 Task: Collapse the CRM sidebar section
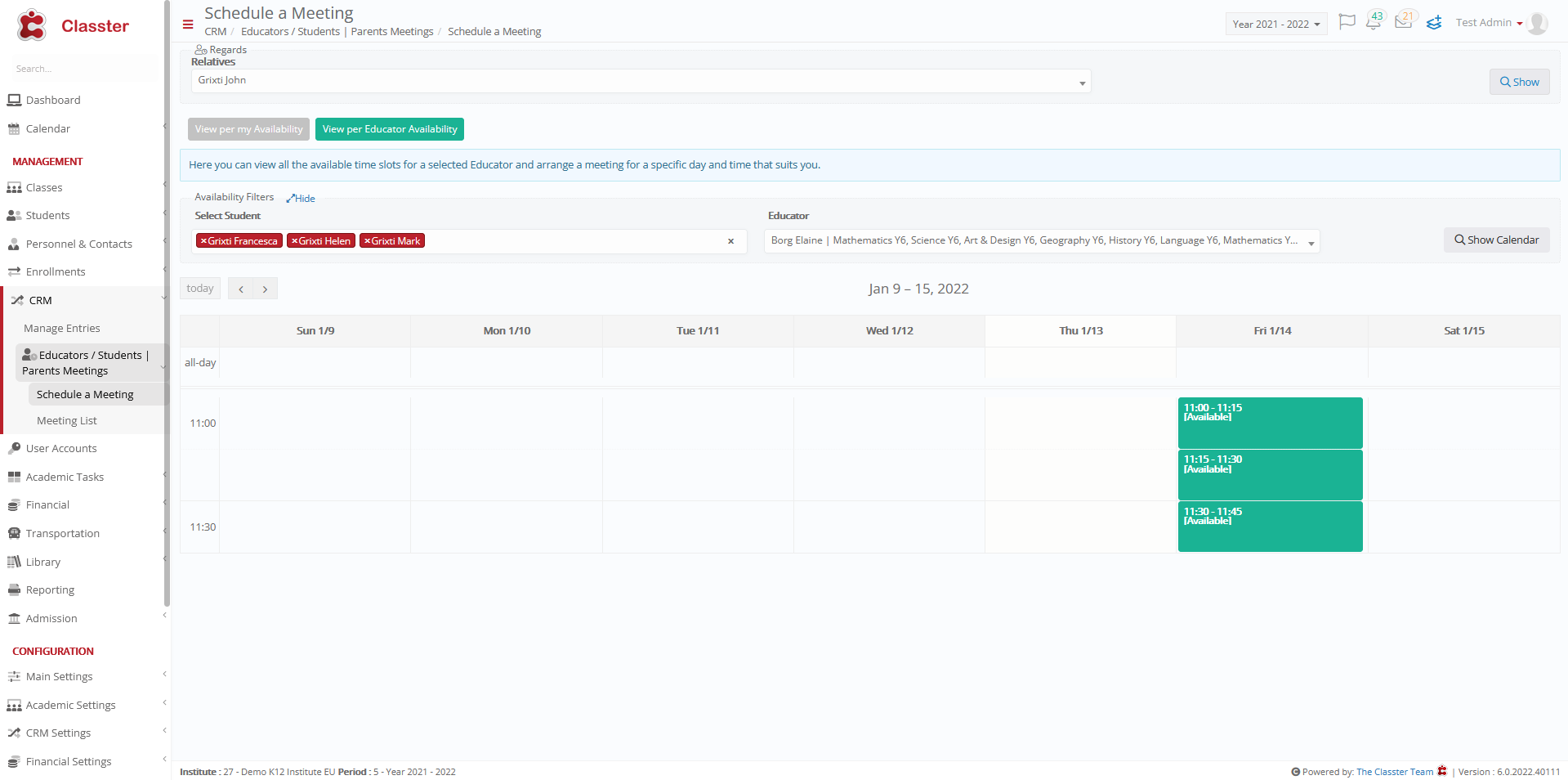(164, 298)
